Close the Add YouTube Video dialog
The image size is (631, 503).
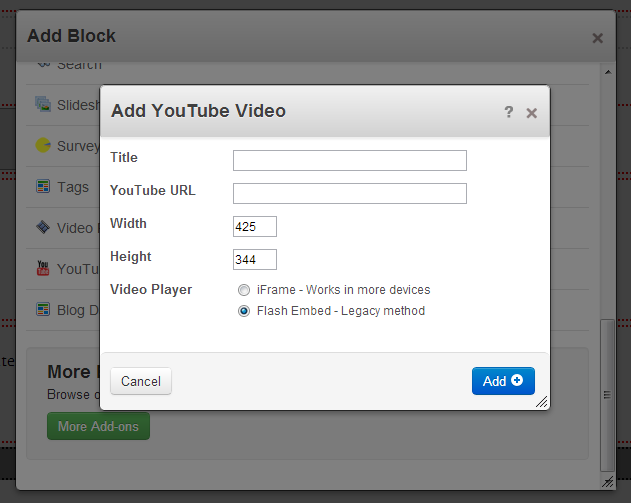(x=532, y=113)
